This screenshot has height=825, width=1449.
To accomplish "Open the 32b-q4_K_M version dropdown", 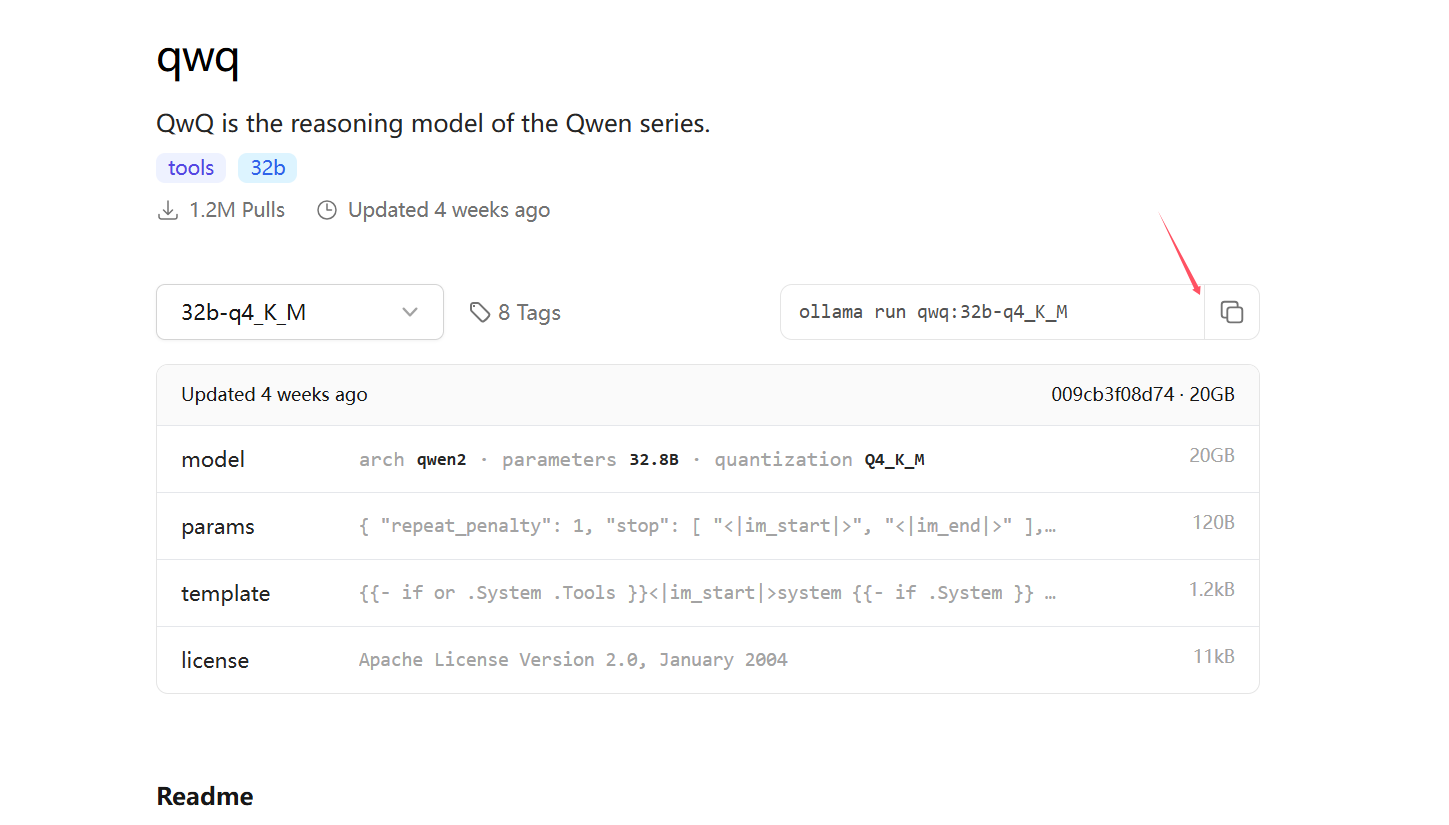I will [300, 312].
